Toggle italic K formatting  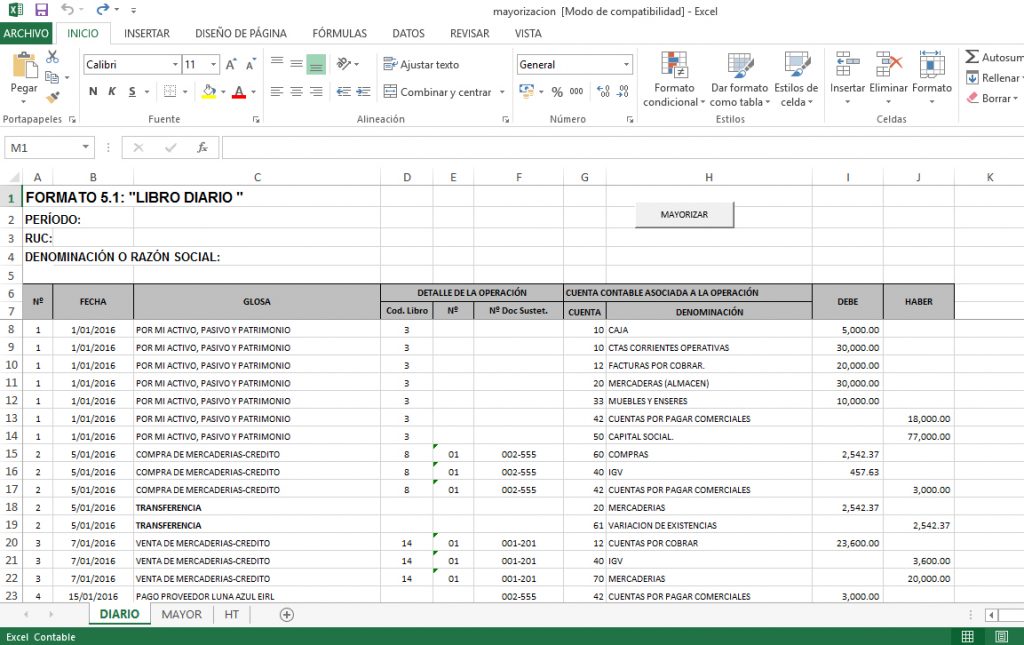click(112, 91)
